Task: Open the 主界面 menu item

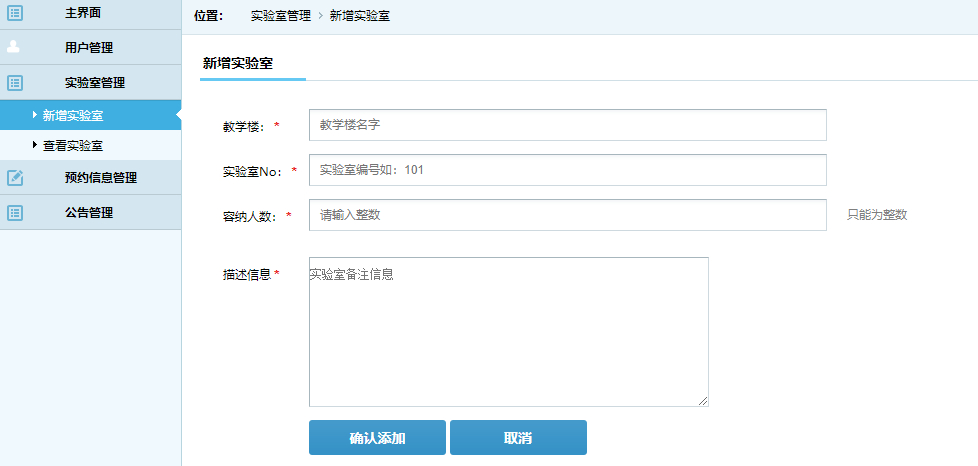Action: click(x=90, y=13)
